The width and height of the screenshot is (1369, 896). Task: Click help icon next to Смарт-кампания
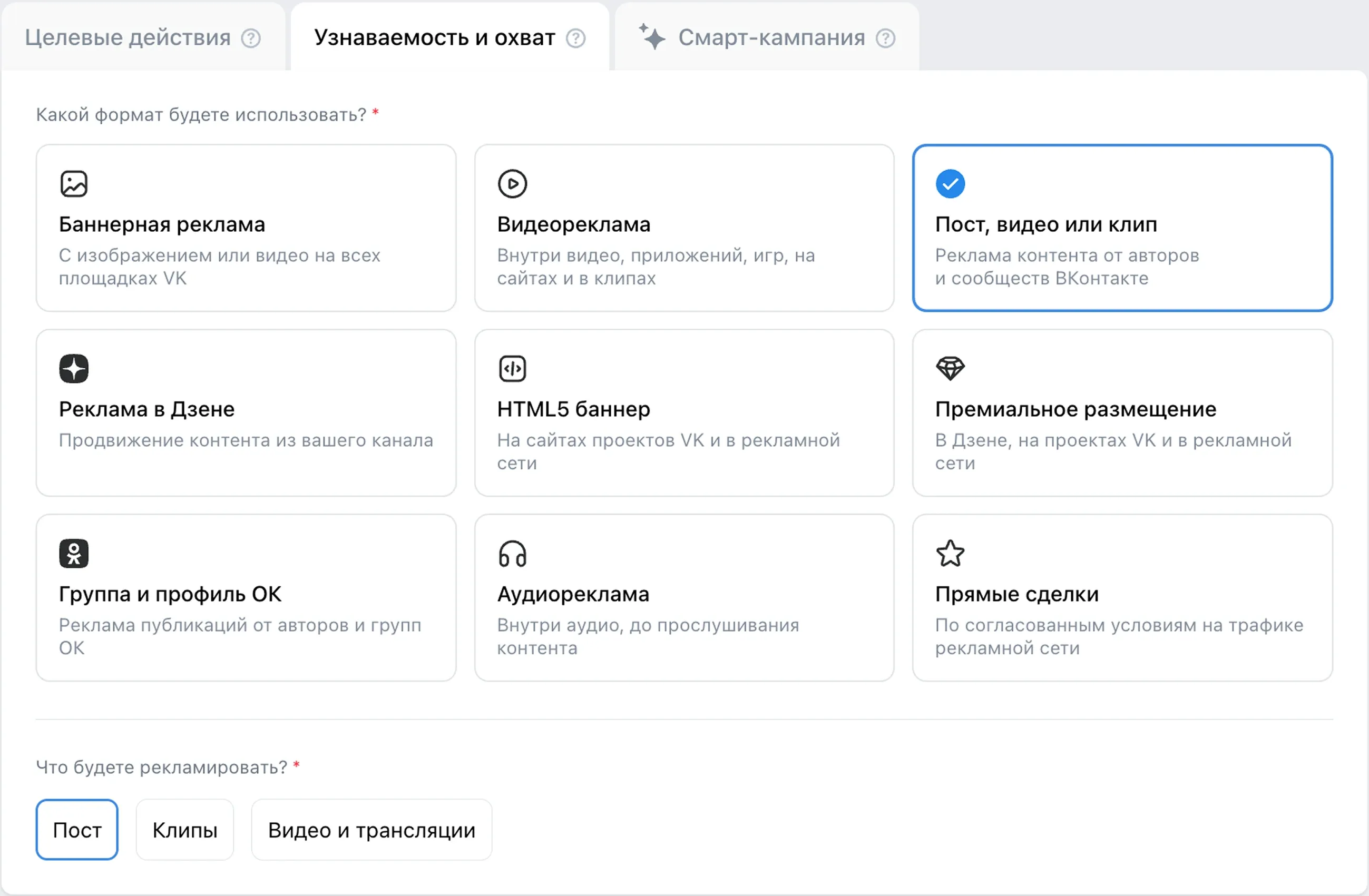pos(885,38)
